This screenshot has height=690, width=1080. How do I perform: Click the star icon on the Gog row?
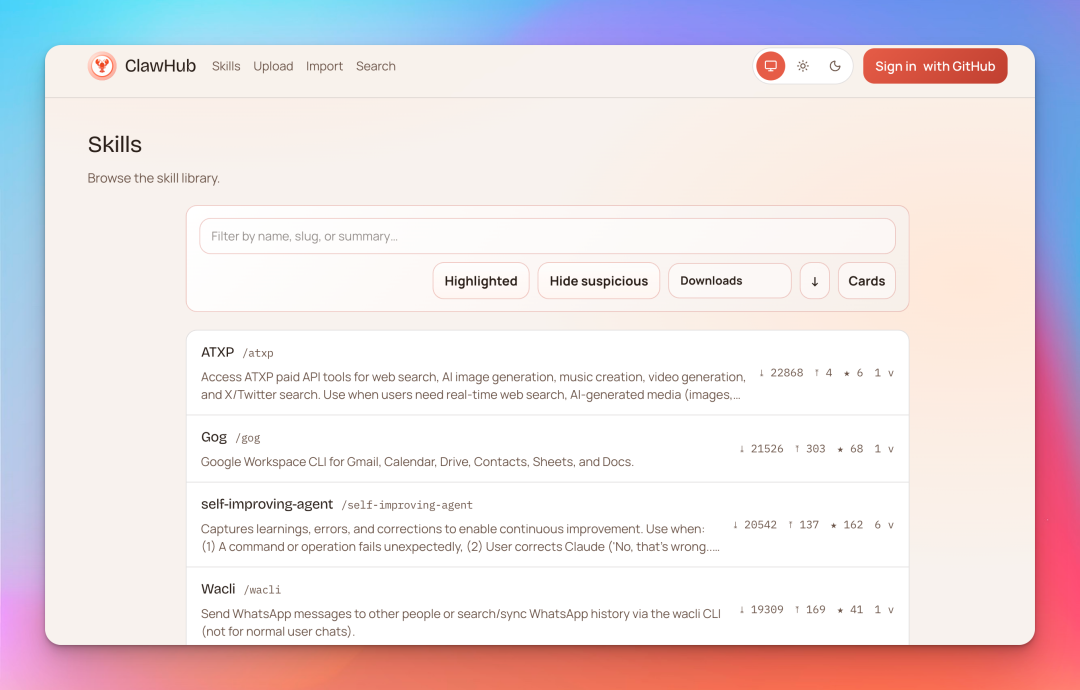(x=841, y=448)
